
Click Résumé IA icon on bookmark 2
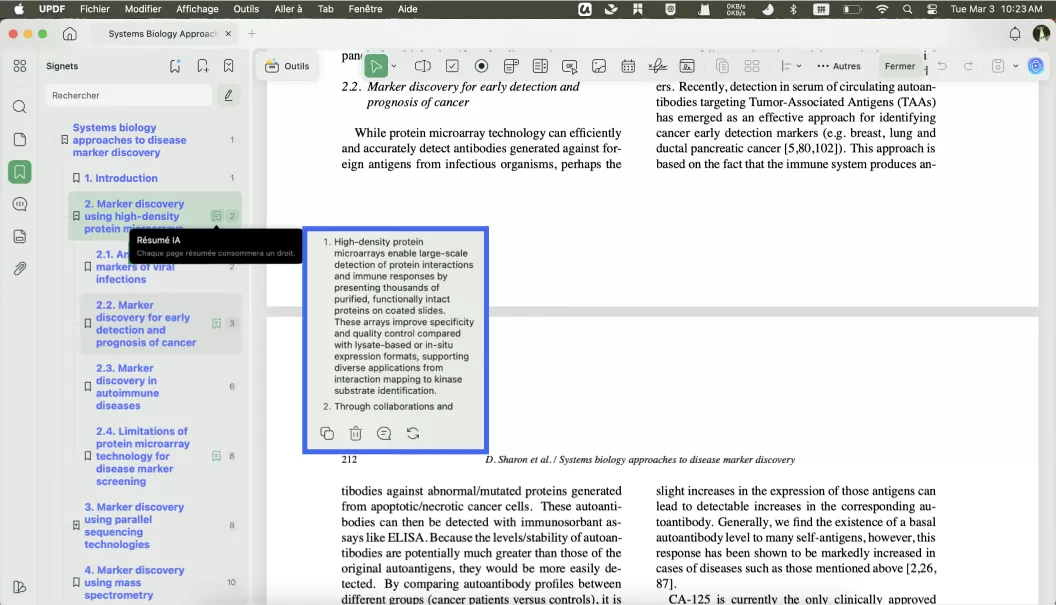click(216, 216)
